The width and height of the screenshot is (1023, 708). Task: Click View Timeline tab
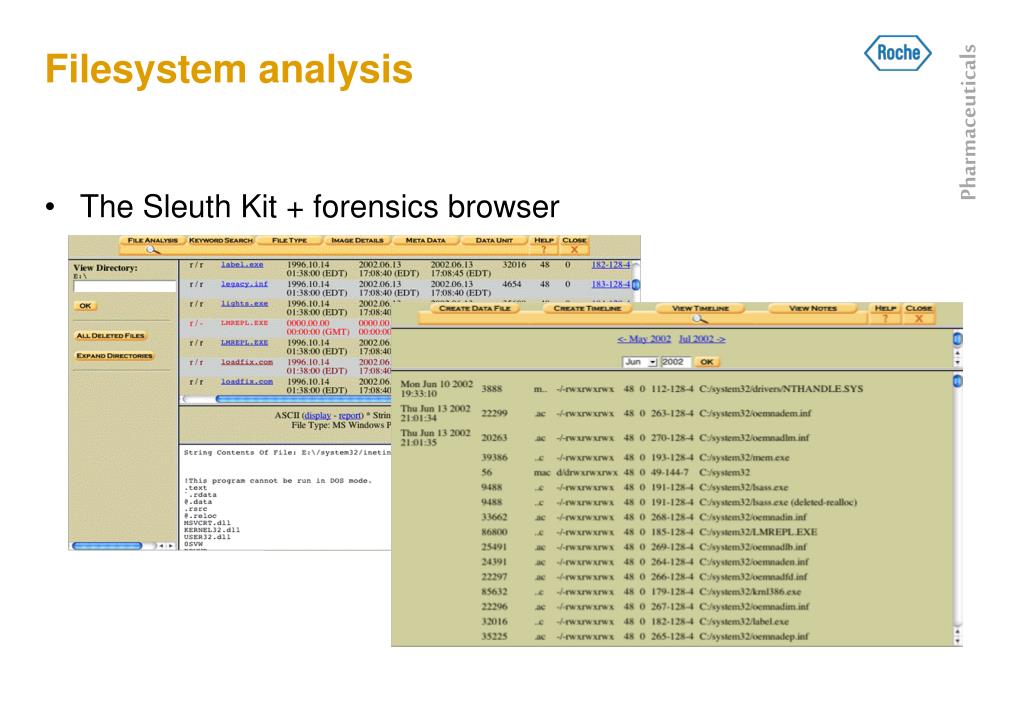(700, 308)
